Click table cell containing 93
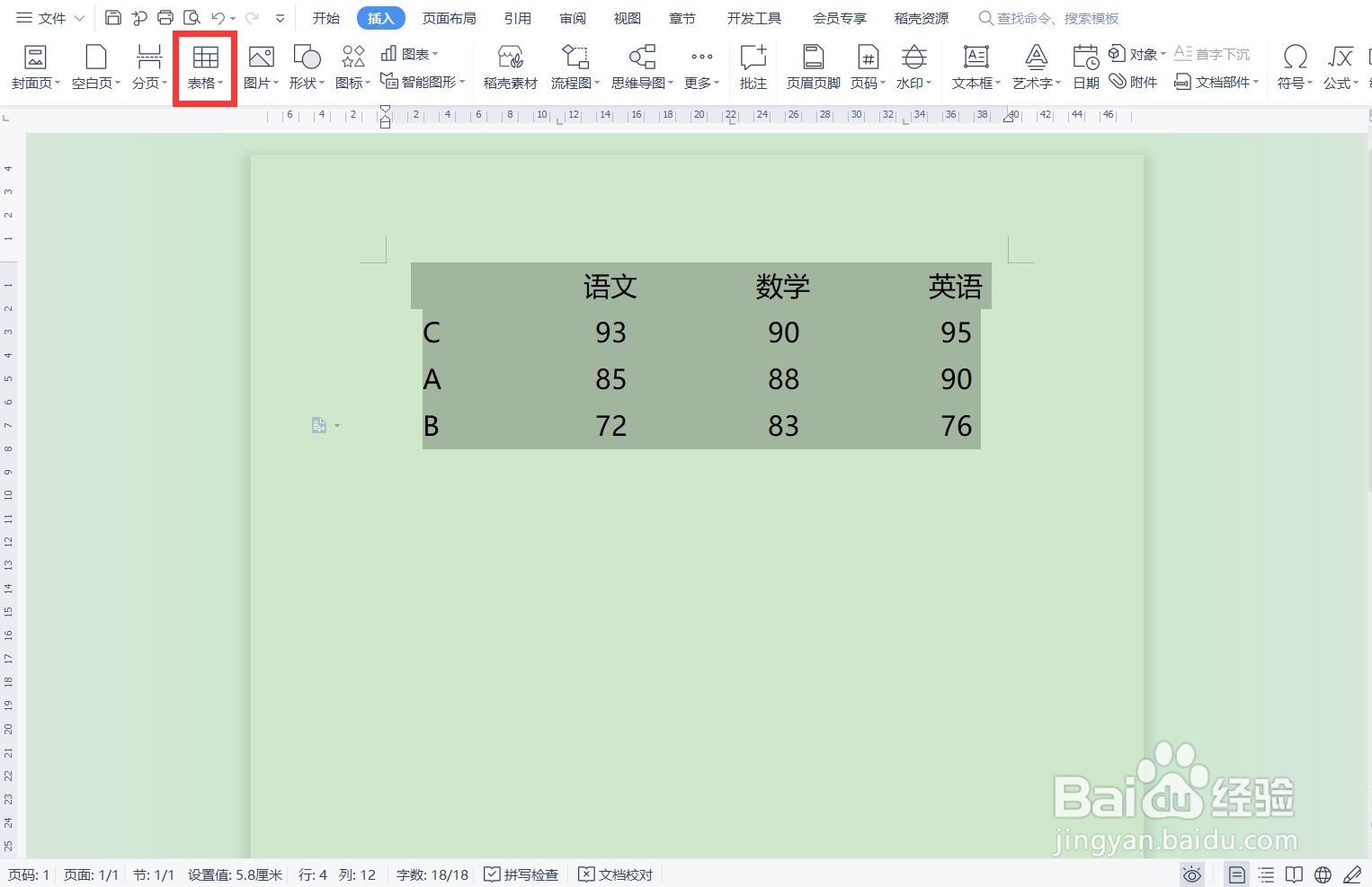1372x887 pixels. [610, 333]
